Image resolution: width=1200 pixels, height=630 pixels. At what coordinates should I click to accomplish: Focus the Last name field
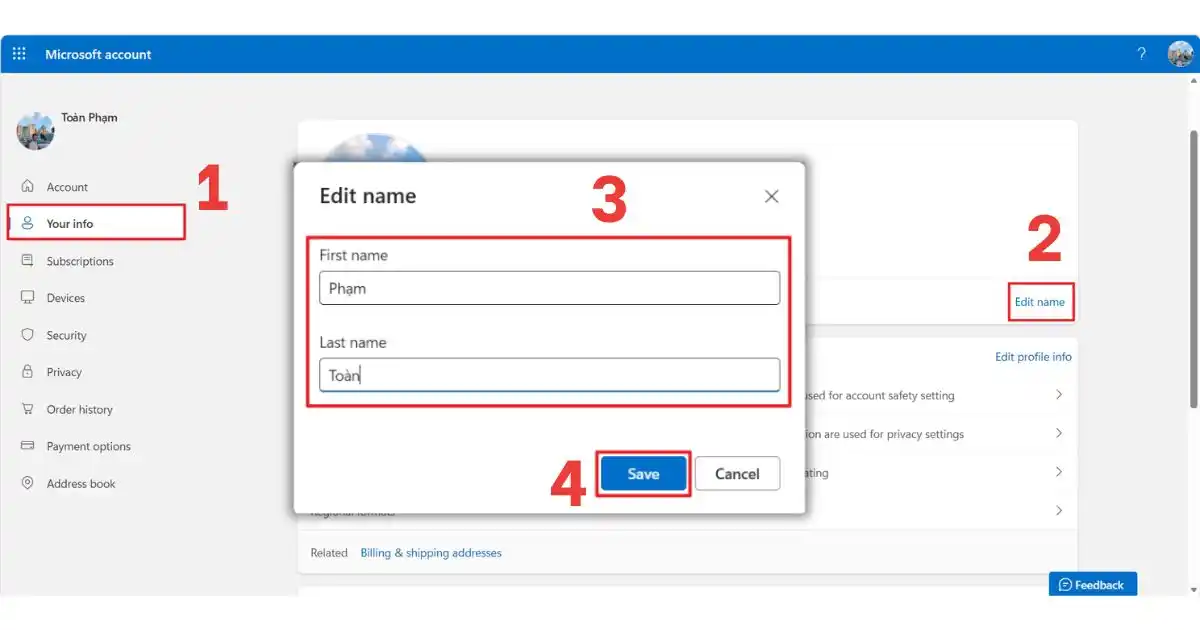[x=549, y=375]
